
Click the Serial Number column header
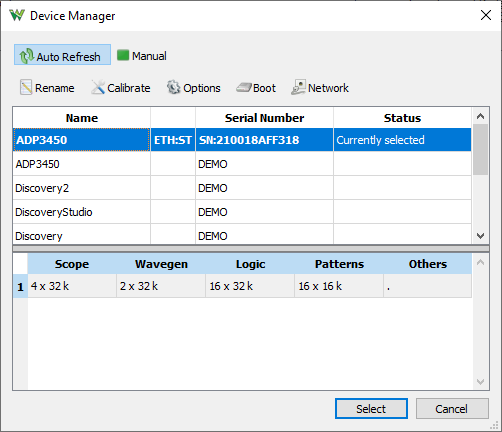(264, 118)
